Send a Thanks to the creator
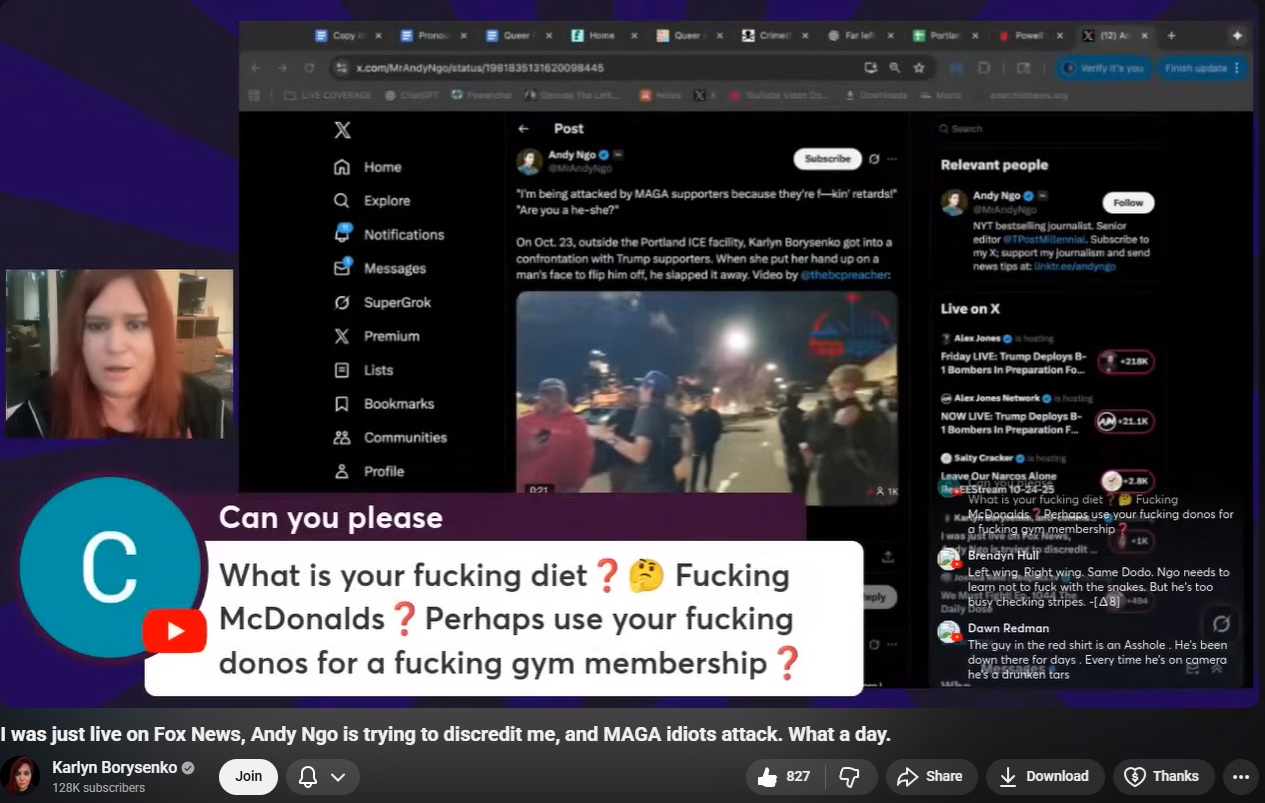 tap(1162, 776)
